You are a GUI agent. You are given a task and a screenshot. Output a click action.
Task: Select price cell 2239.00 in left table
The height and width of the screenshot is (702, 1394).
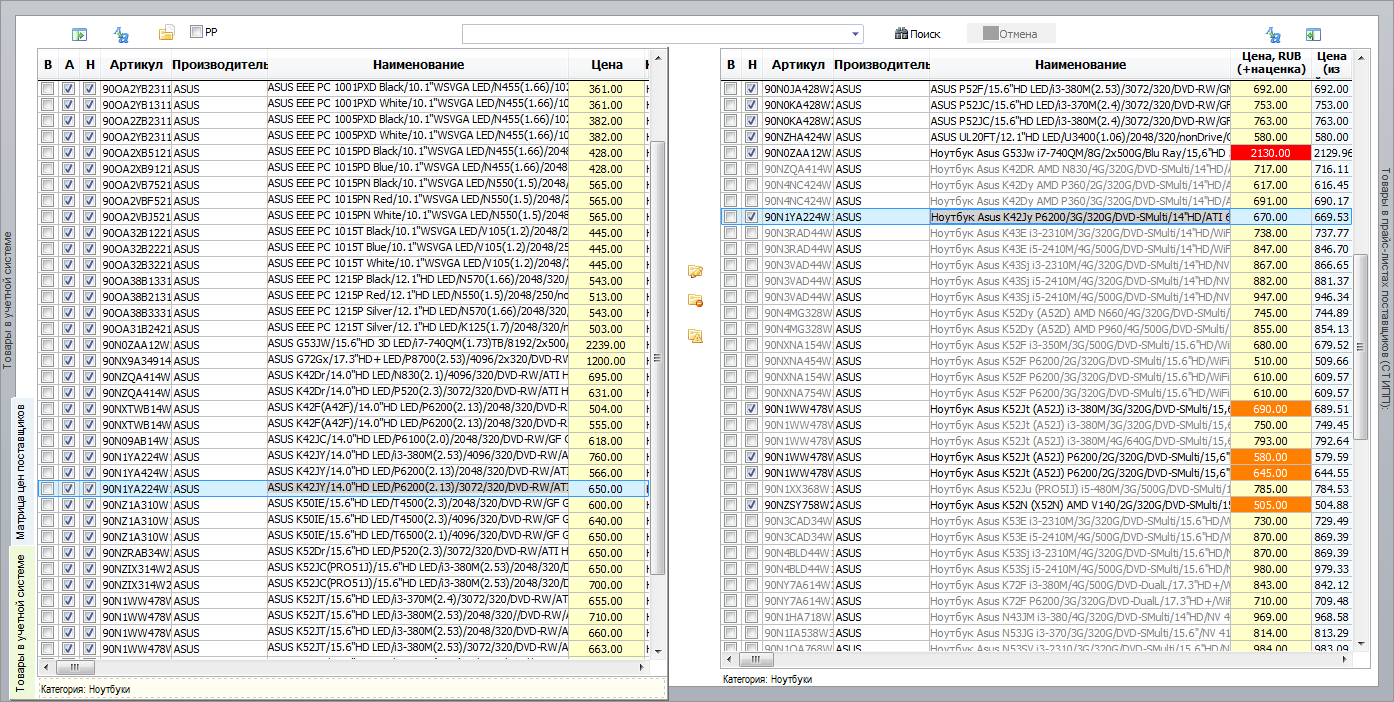click(606, 345)
